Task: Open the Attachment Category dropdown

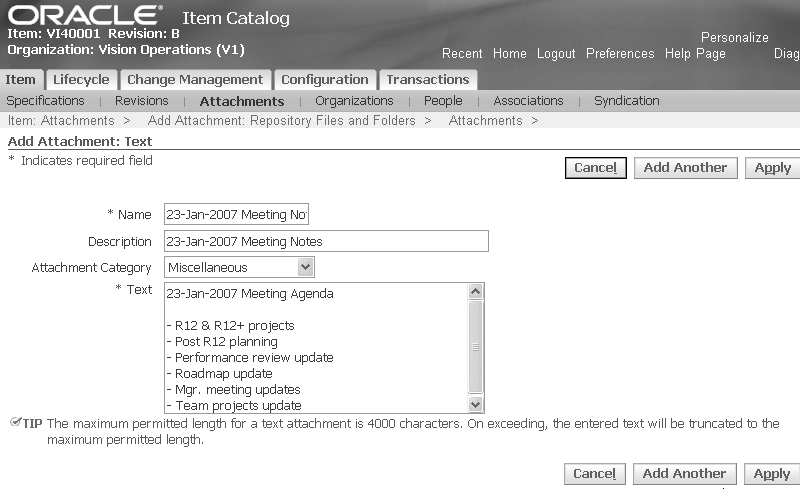Action: [x=239, y=267]
